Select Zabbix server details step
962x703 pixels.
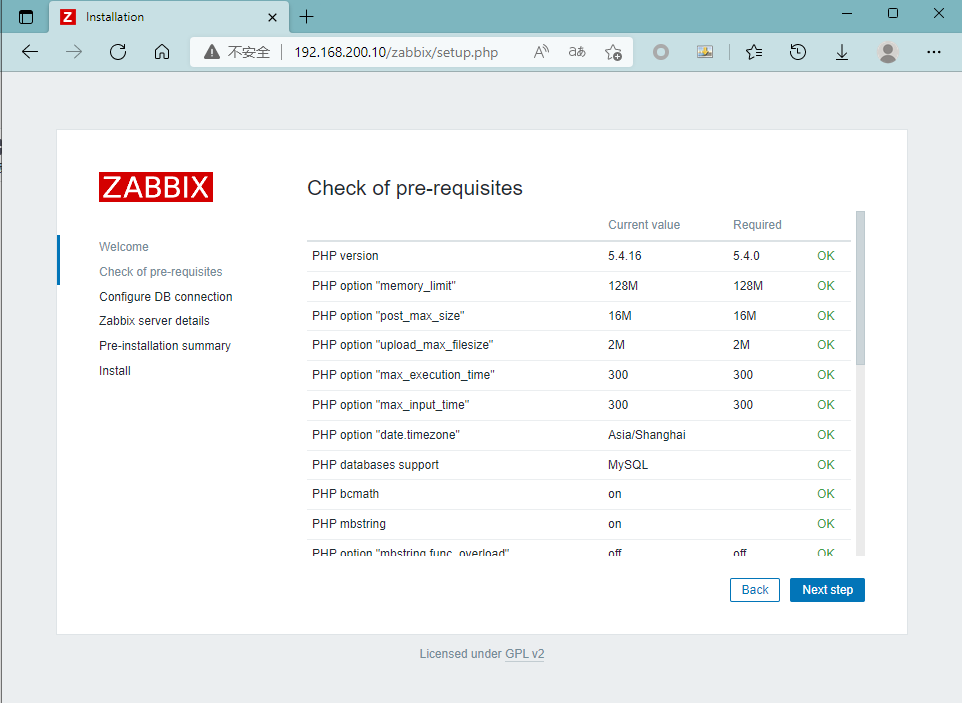(154, 321)
